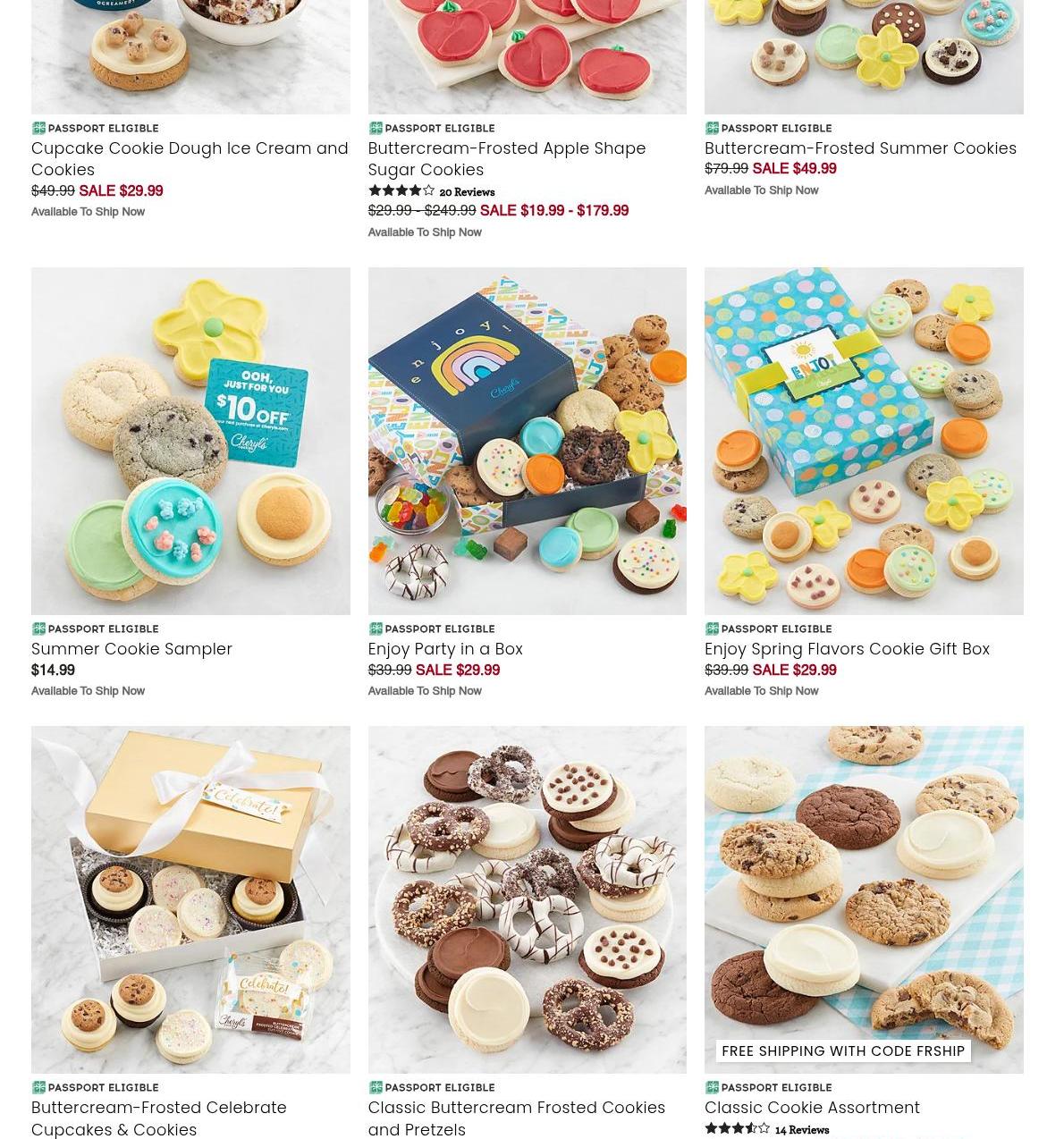View the 14 Reviews link

point(802,1130)
